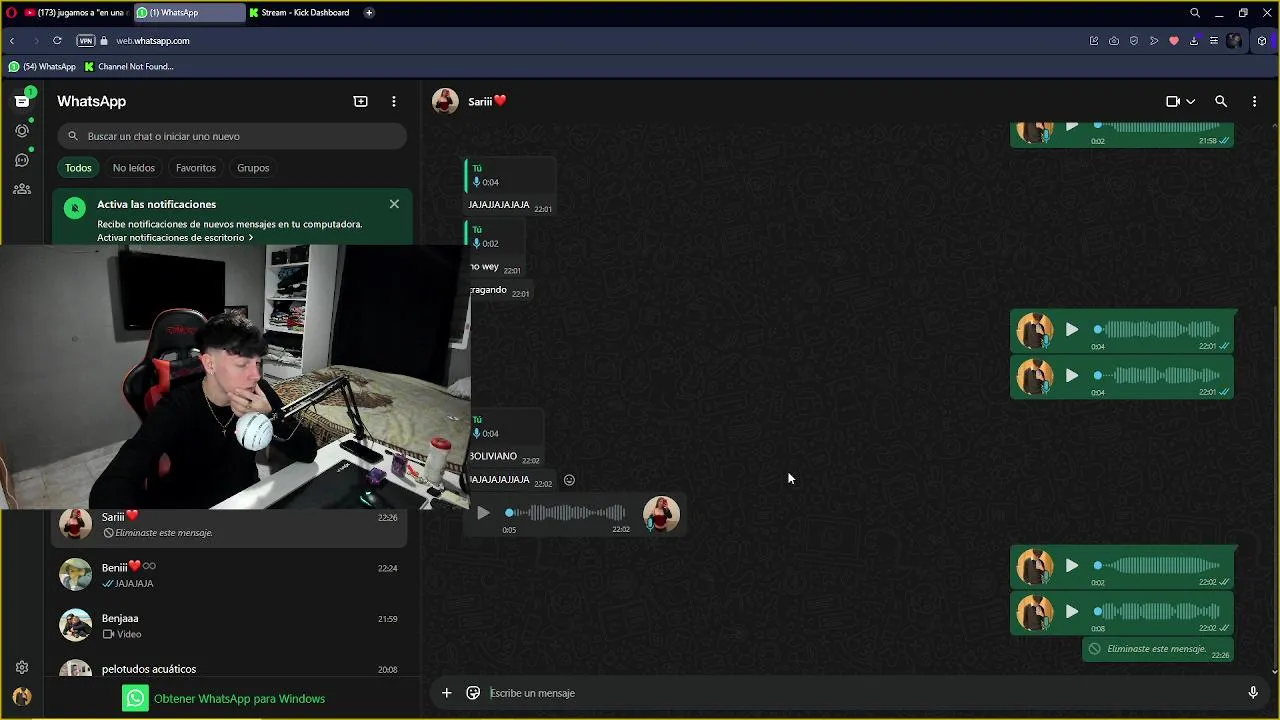
Task: Play the sent 0:08 voice note at 22:02
Action: (1072, 611)
